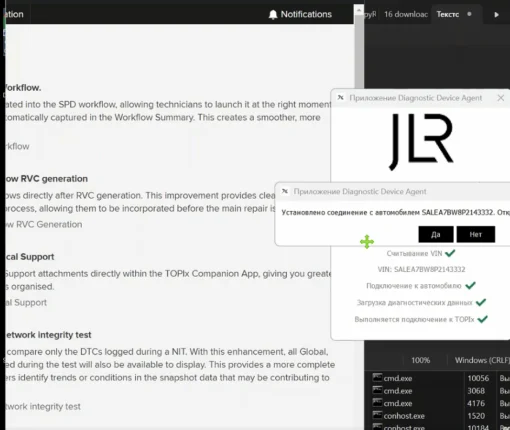Click the Подключение к автомобилю checkmark

click(470, 285)
